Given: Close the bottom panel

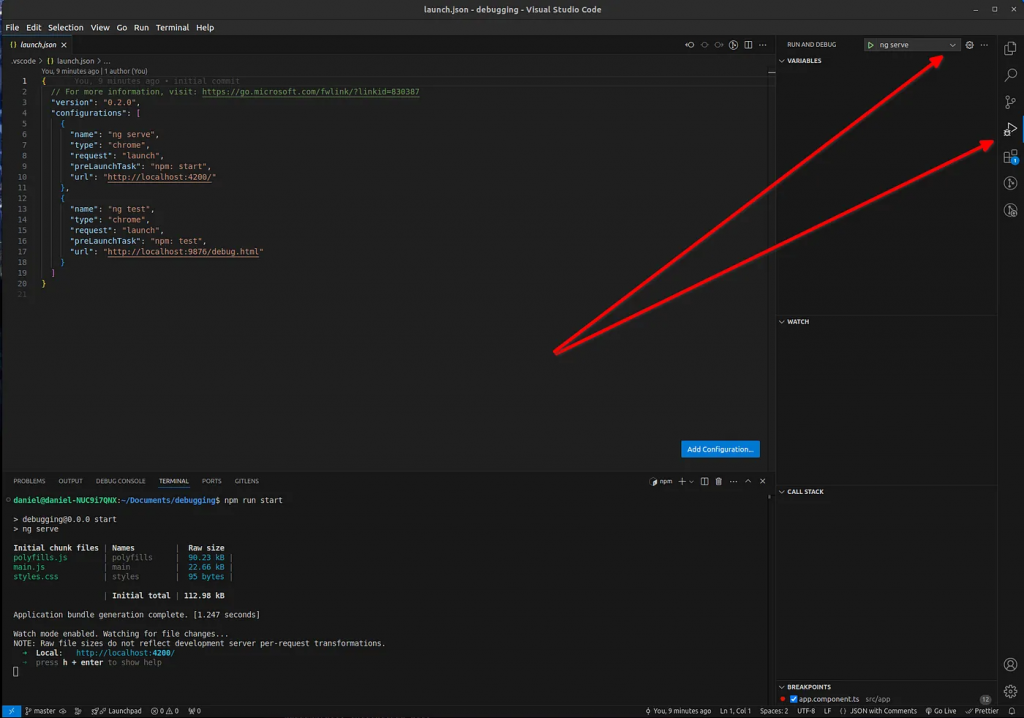Looking at the screenshot, I should click(x=762, y=481).
